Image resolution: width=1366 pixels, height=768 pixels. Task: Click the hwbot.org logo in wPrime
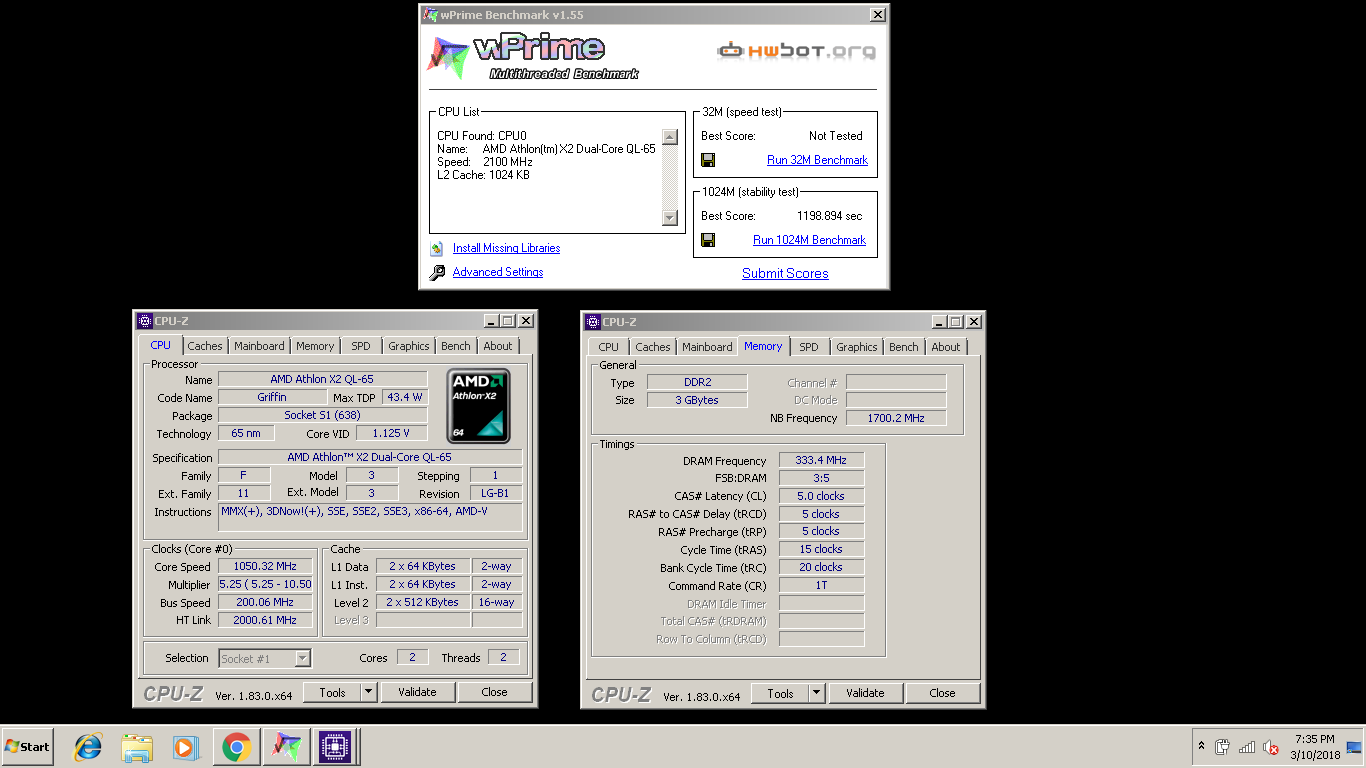pos(796,50)
